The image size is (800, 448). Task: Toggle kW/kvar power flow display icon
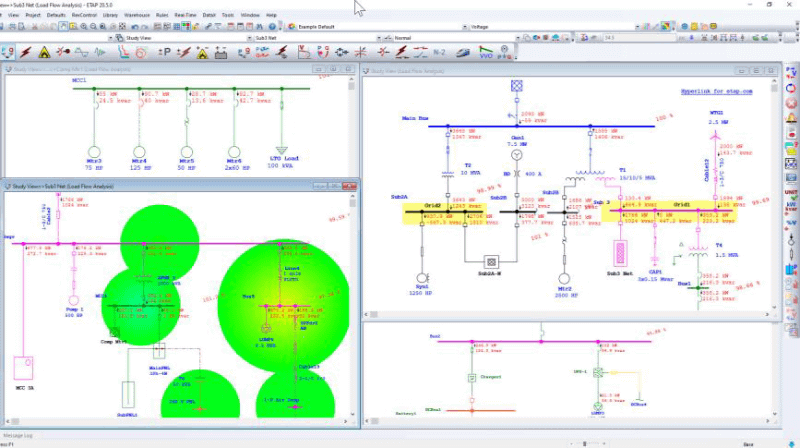click(x=791, y=207)
